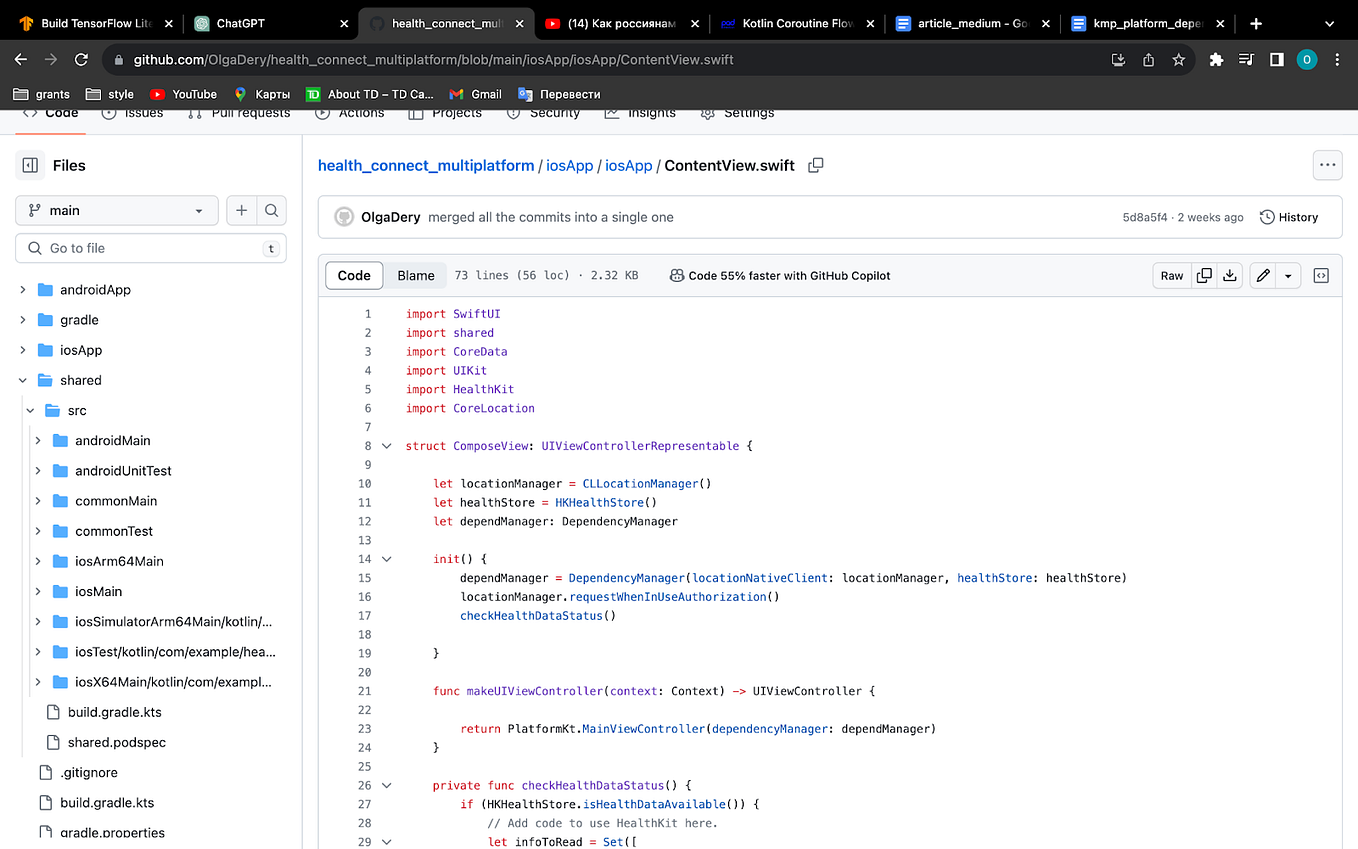1358x849 pixels.
Task: Bookmark this page with the star icon
Action: coord(1178,59)
